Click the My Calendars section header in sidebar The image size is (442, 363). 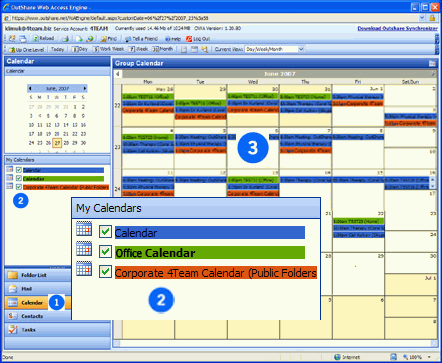57,160
